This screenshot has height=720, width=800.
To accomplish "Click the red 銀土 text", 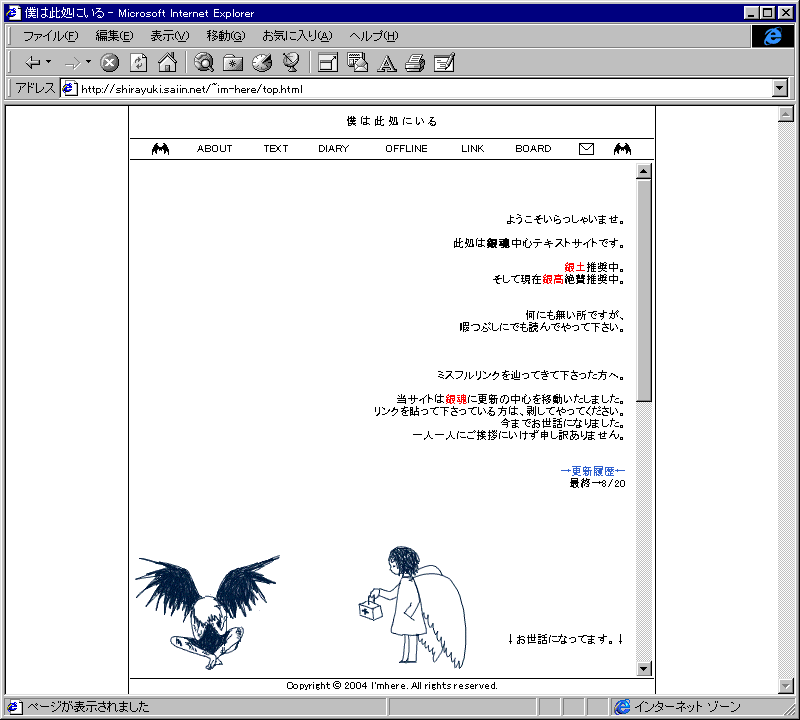I will tap(574, 267).
